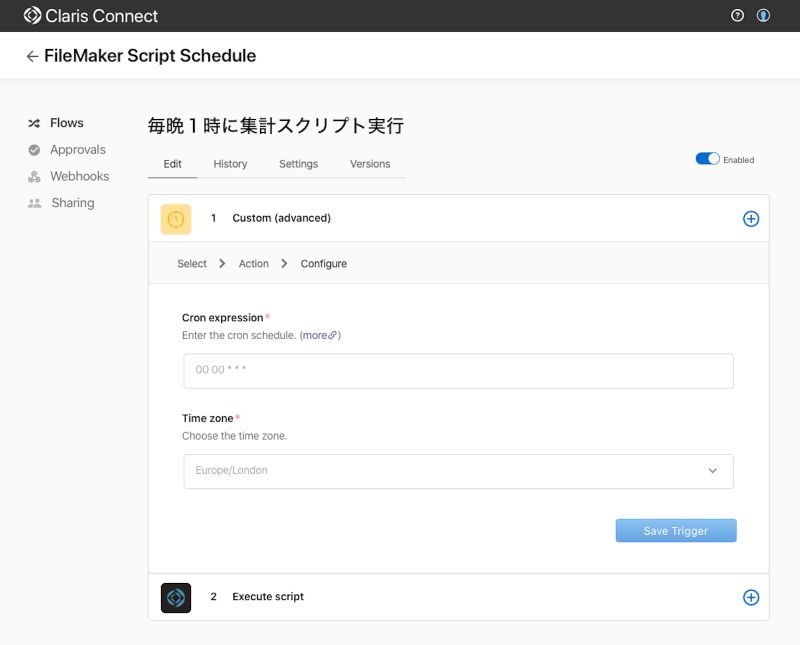Screen dimensions: 800x645
Task: Click into the Cron expression input field
Action: coord(458,370)
